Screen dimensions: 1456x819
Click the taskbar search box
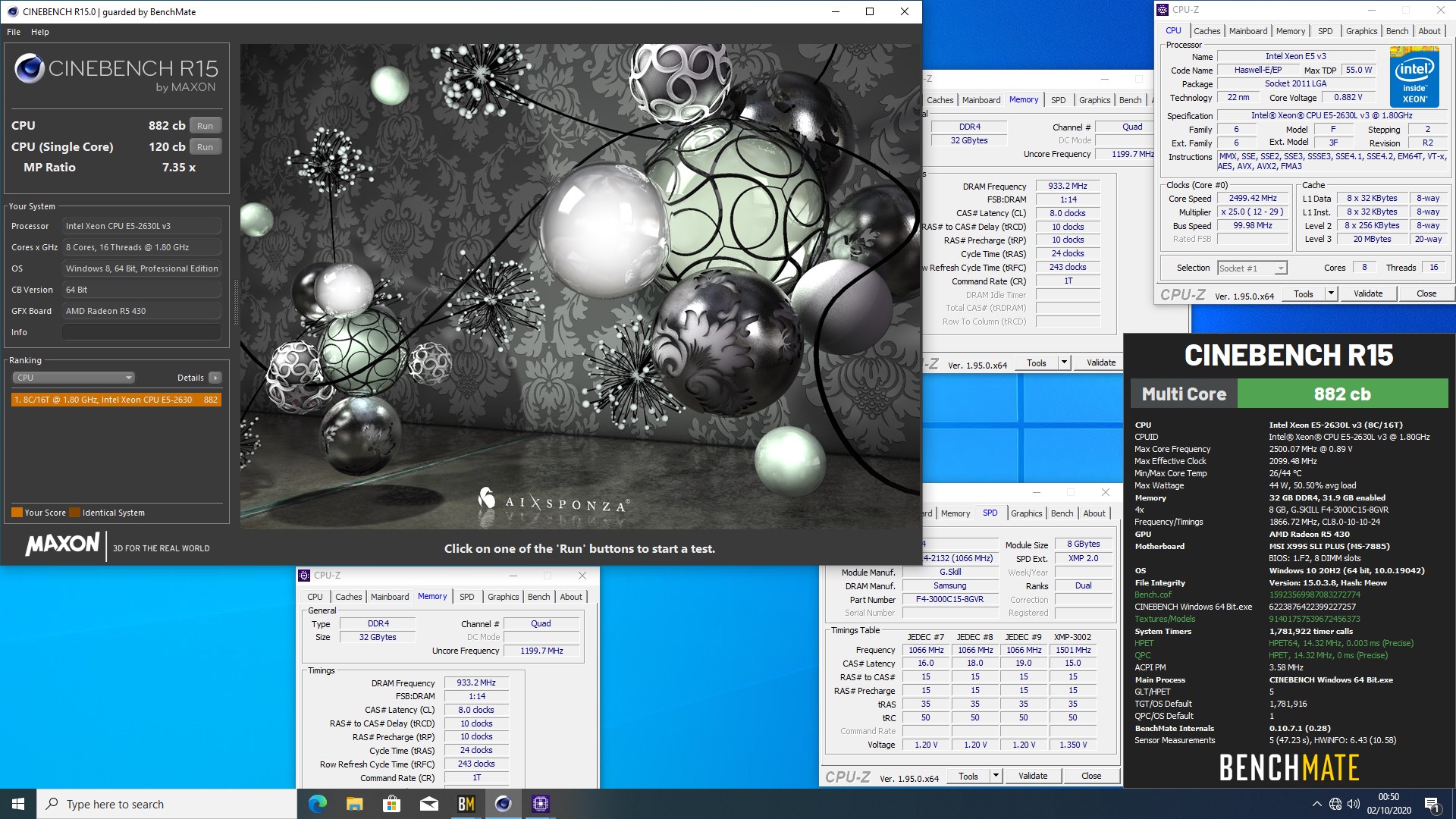click(167, 804)
